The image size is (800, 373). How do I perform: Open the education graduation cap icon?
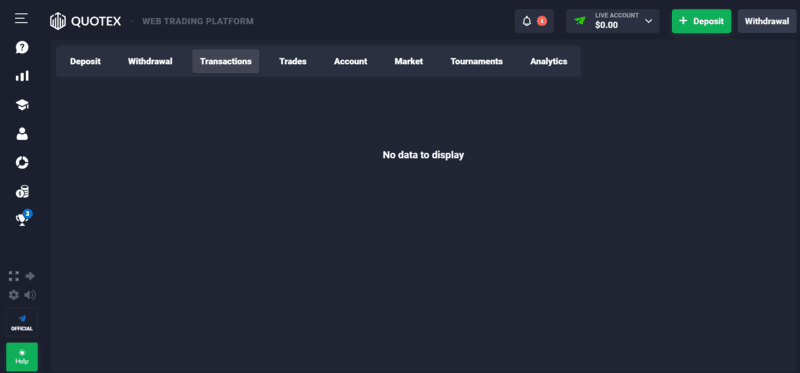pos(22,105)
